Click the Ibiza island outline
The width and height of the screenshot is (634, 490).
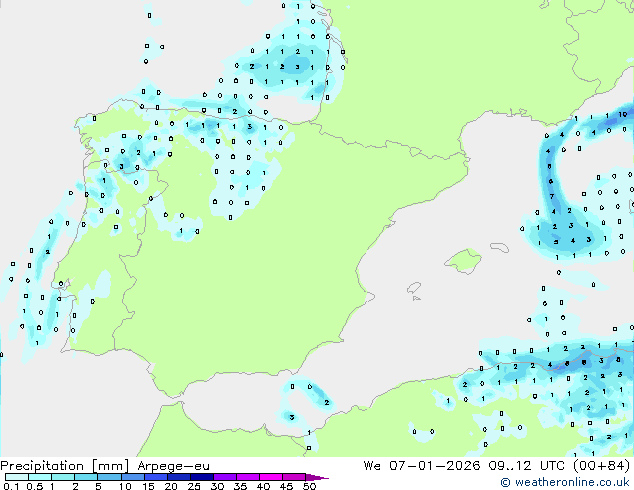tap(414, 288)
